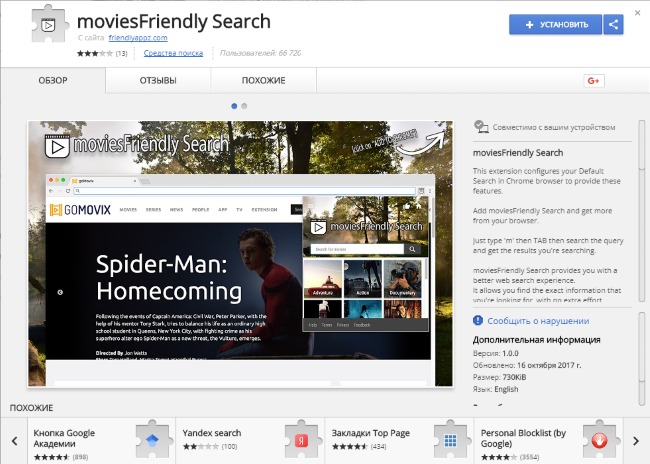This screenshot has height=464, width=650.
Task: Open the friendlyappz.com site link
Action: click(138, 38)
